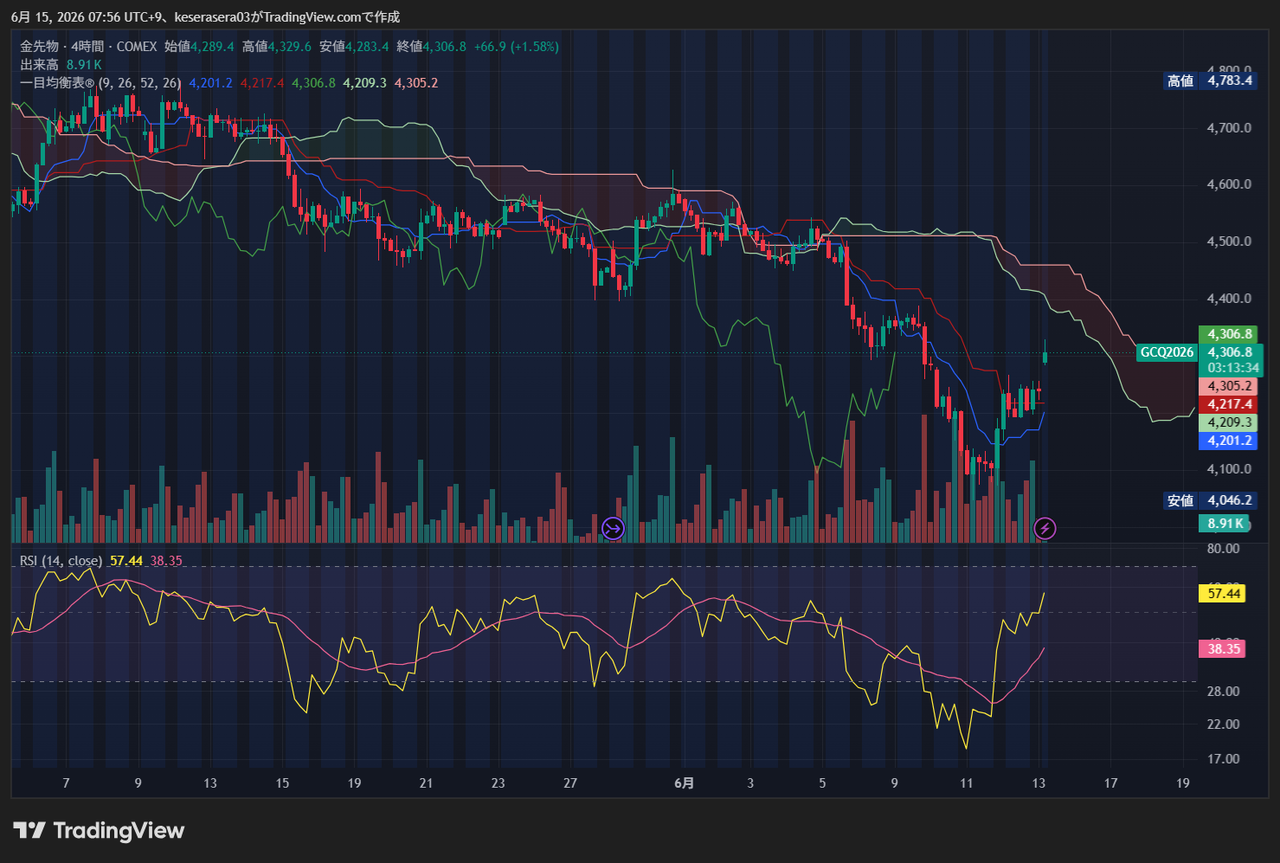This screenshot has width=1280, height=863.
Task: Click the 15 date label on time axis
Action: [282, 783]
